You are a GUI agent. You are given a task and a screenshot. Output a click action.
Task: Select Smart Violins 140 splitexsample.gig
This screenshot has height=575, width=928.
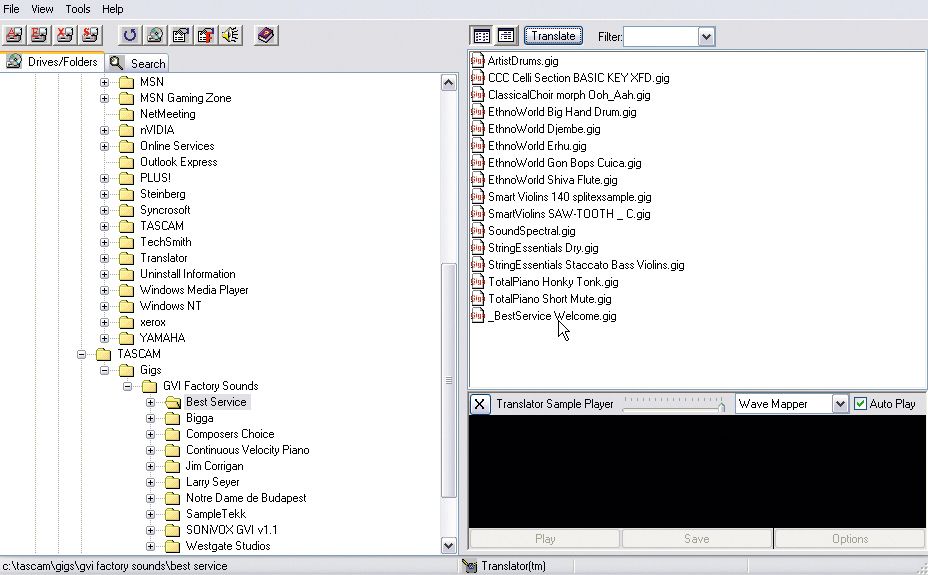coord(569,197)
